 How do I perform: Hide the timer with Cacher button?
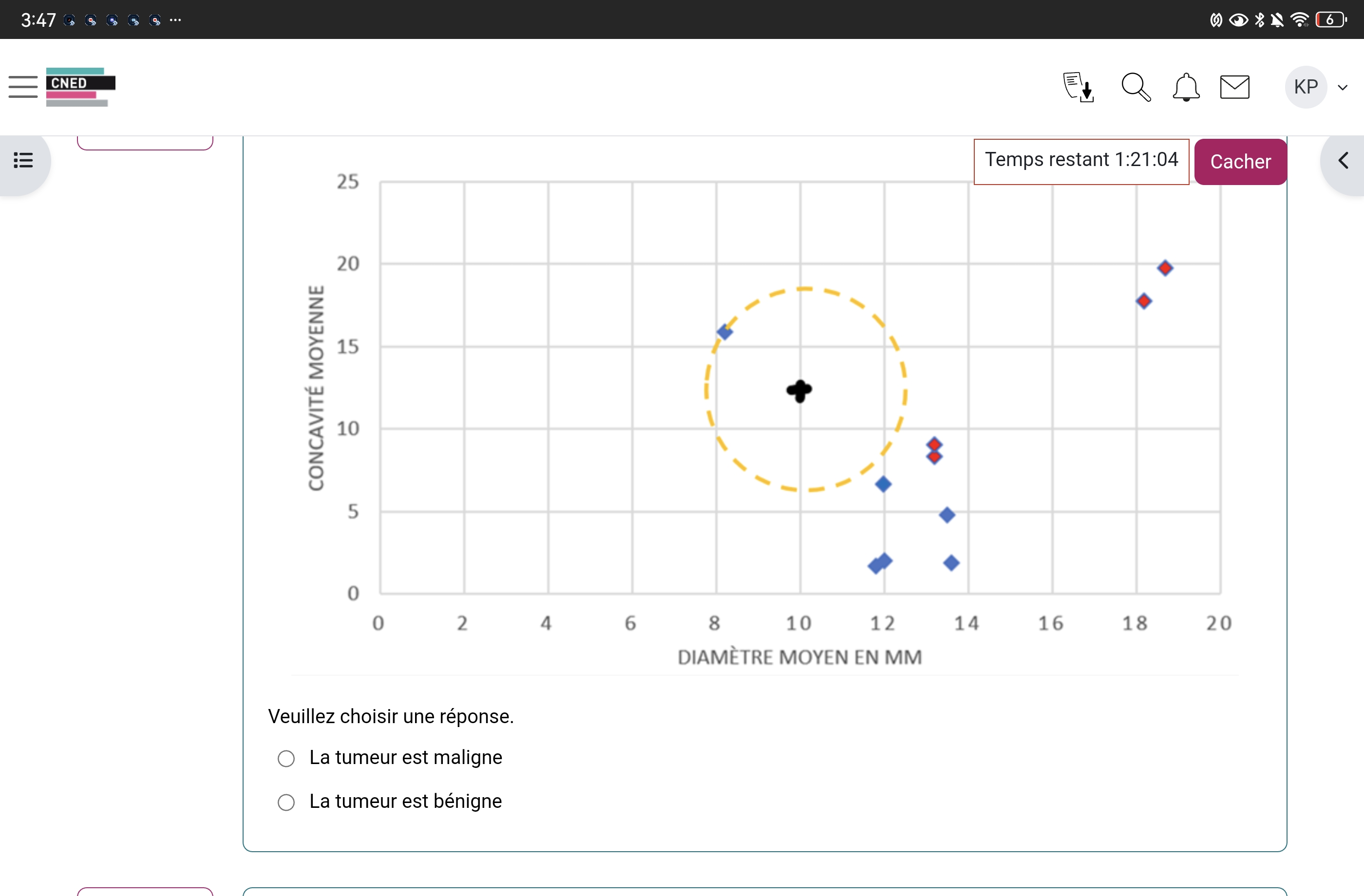pyautogui.click(x=1240, y=162)
